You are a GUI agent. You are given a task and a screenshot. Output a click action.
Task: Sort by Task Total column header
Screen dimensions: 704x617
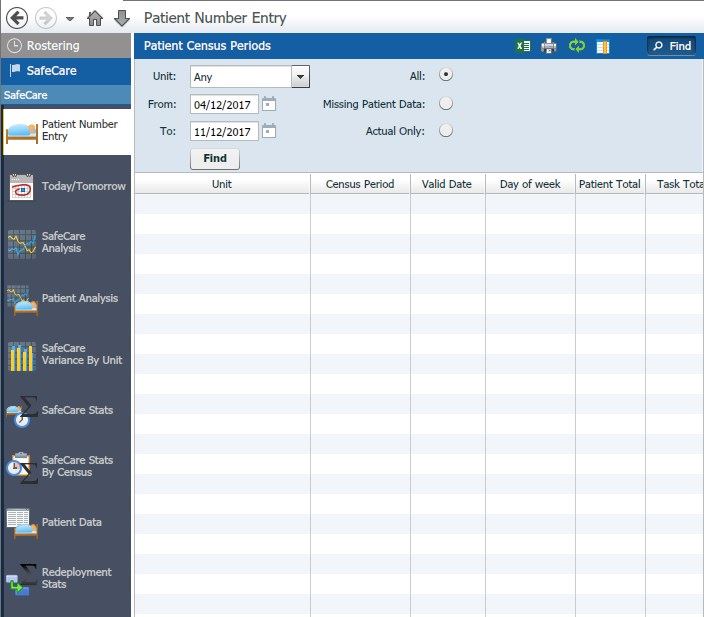click(675, 184)
